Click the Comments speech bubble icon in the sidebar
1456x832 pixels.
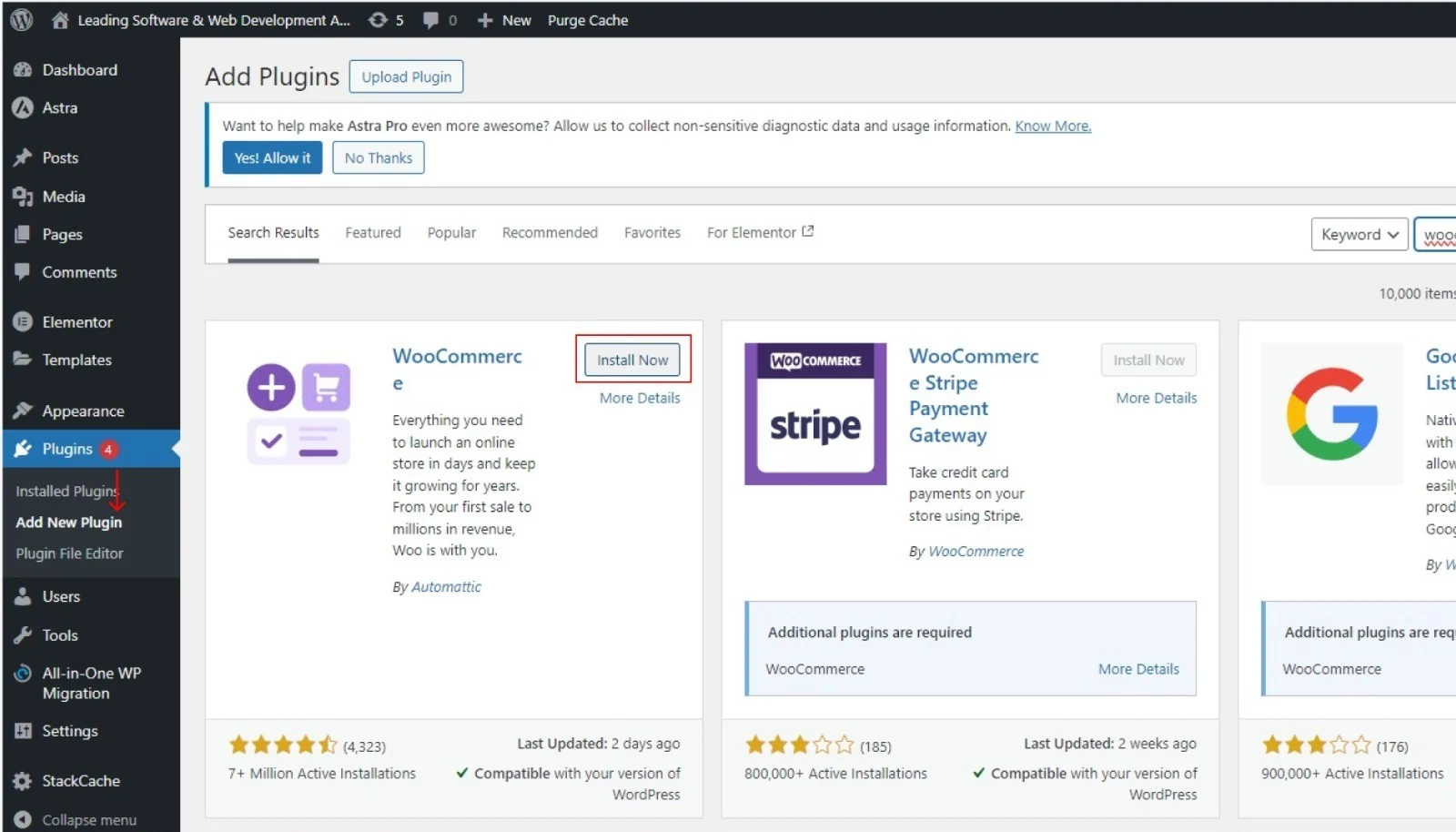[x=23, y=271]
